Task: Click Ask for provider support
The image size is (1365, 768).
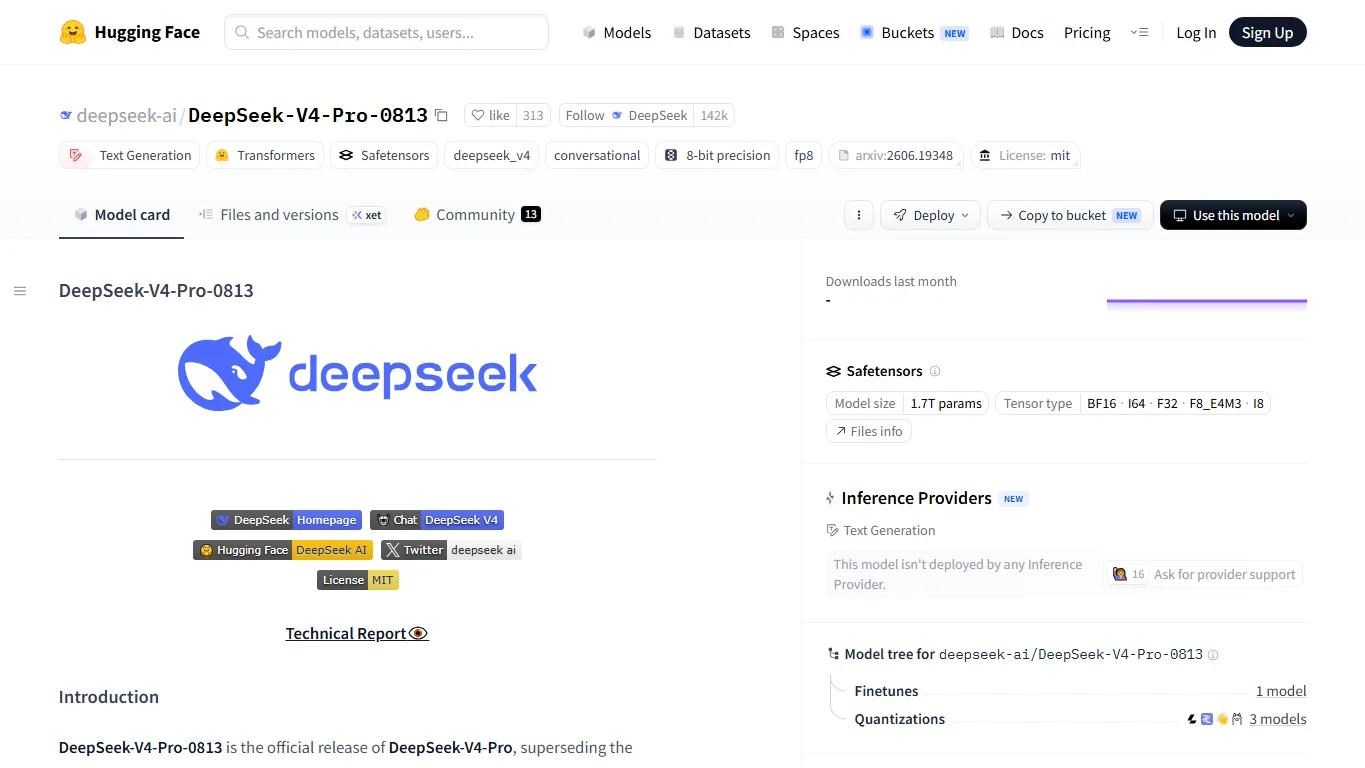Action: coord(1203,574)
